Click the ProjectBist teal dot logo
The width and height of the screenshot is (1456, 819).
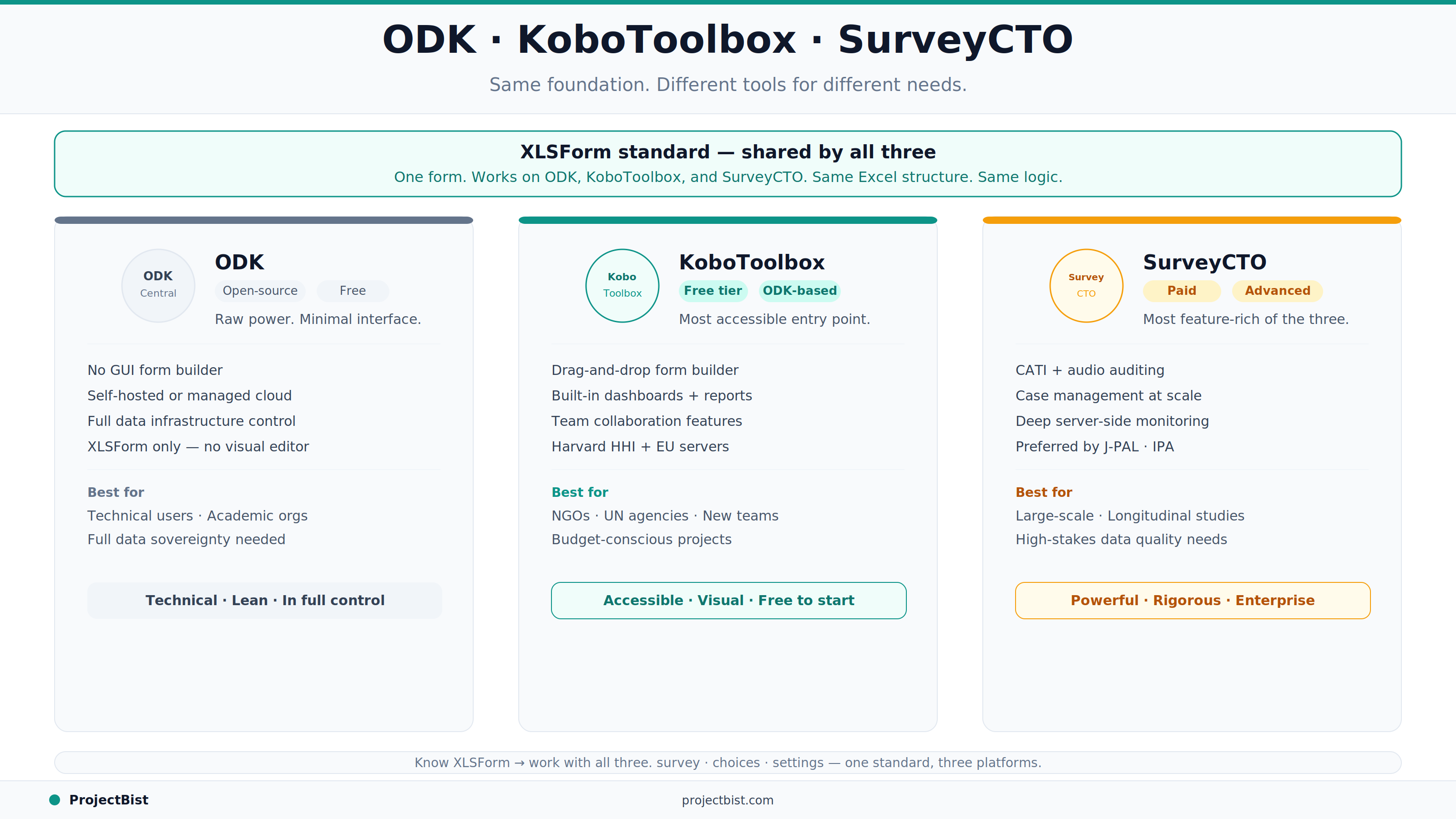[x=55, y=800]
